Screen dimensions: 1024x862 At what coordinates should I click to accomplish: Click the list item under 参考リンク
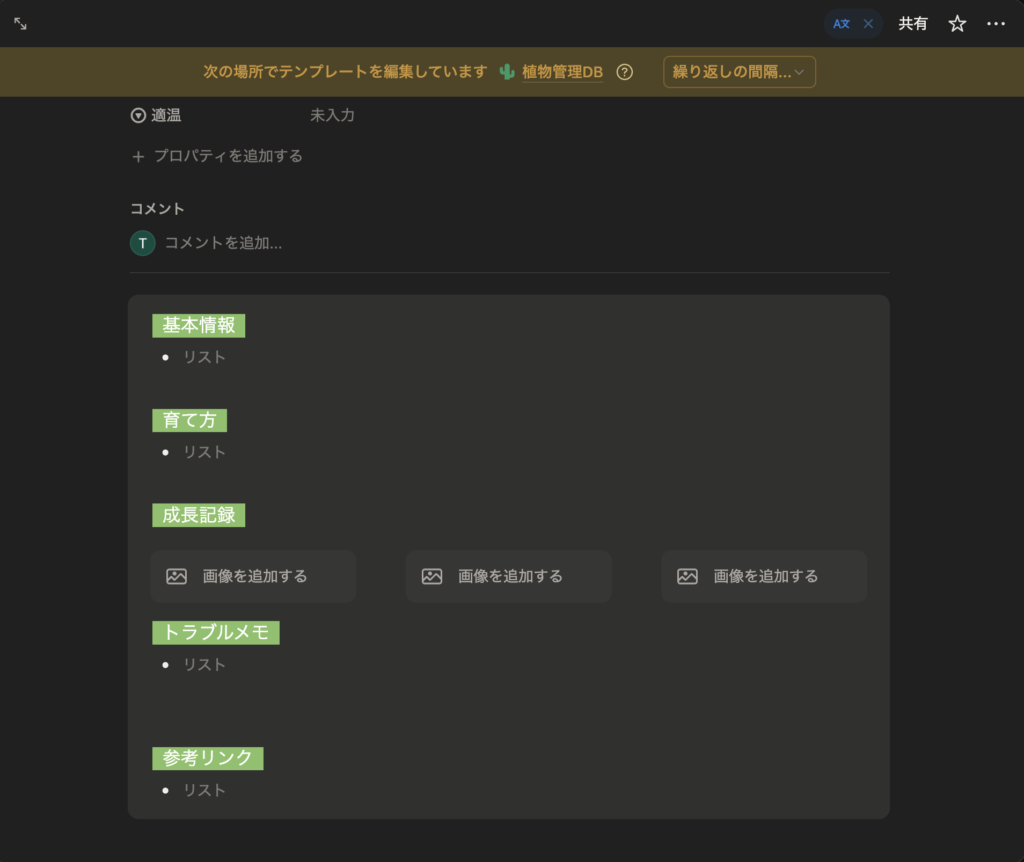coord(205,790)
